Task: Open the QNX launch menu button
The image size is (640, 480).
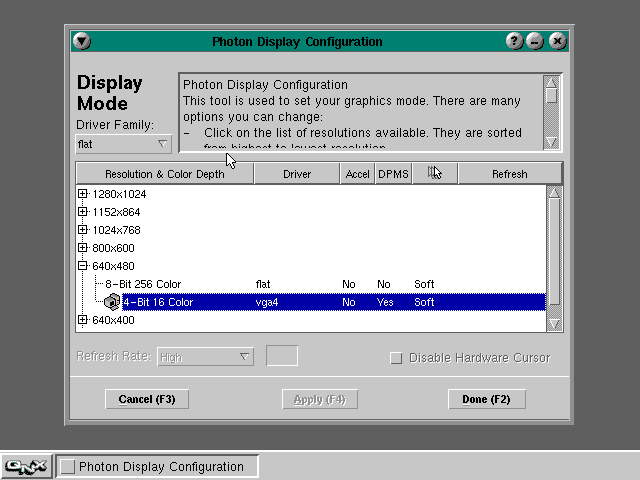Action: (26, 467)
